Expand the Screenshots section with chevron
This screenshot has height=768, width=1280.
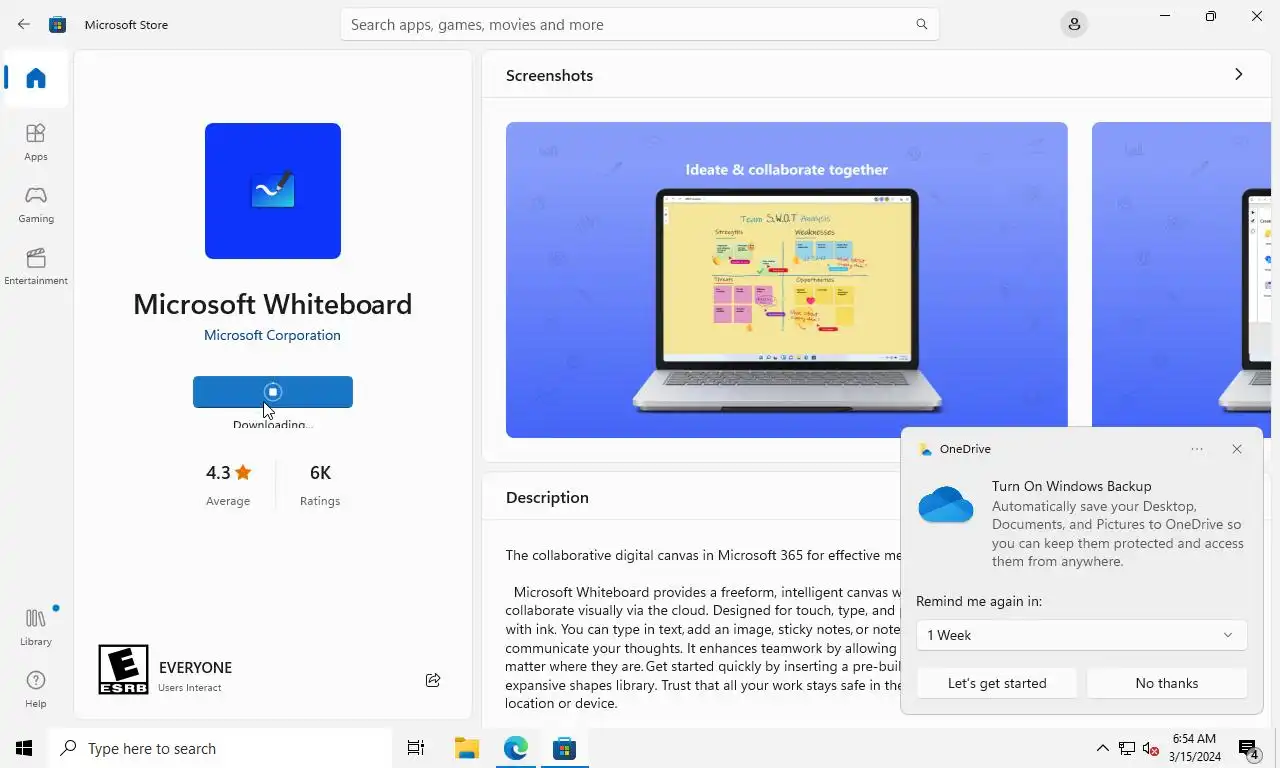pos(1238,75)
